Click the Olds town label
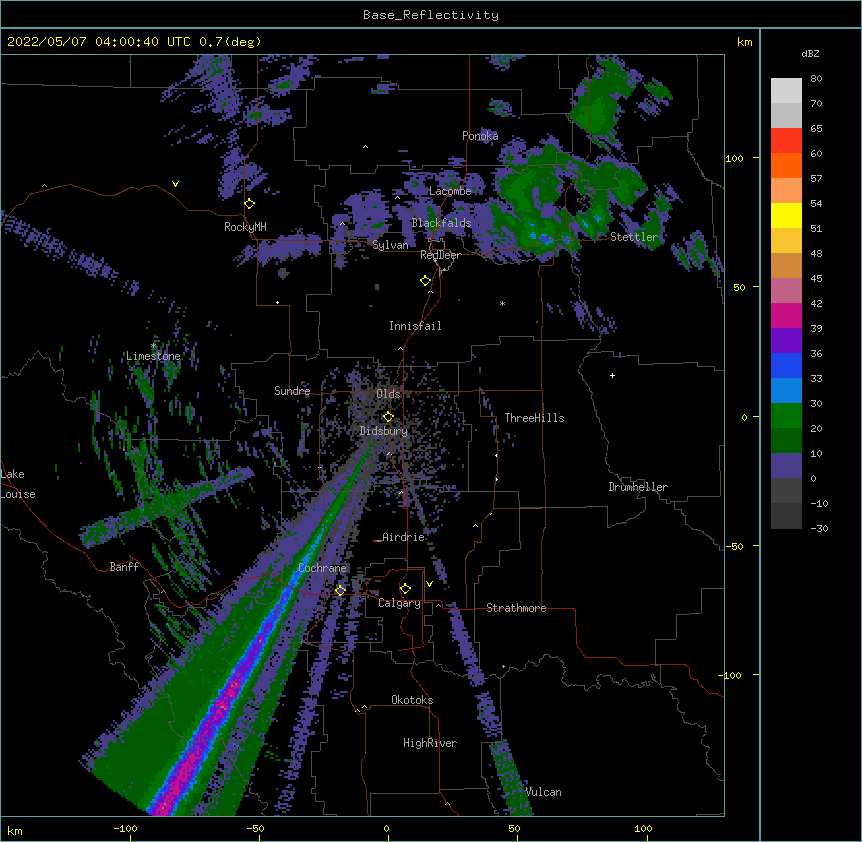Screen dimensions: 862x842 388,394
